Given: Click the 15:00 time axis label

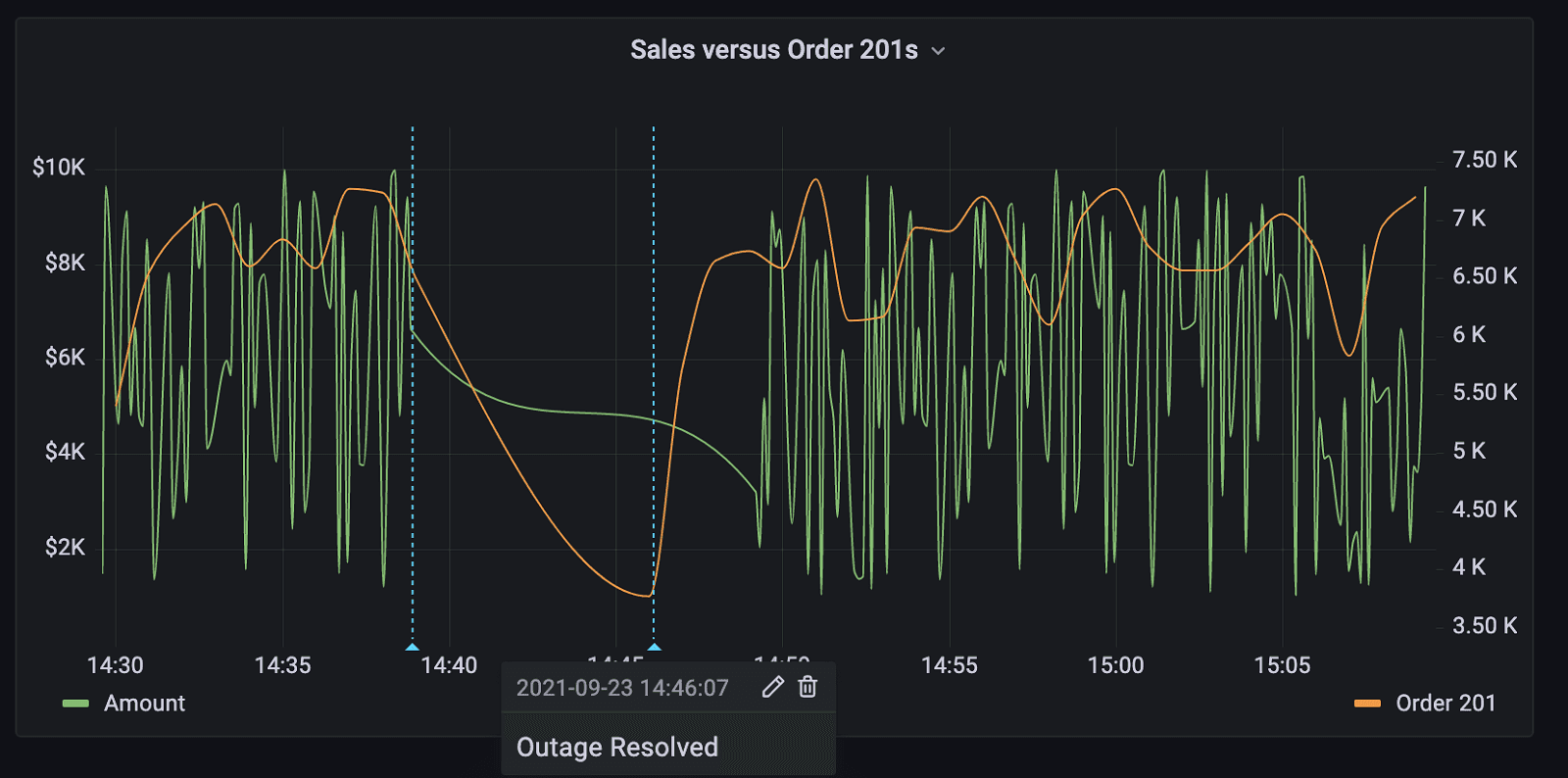Looking at the screenshot, I should pos(1115,665).
